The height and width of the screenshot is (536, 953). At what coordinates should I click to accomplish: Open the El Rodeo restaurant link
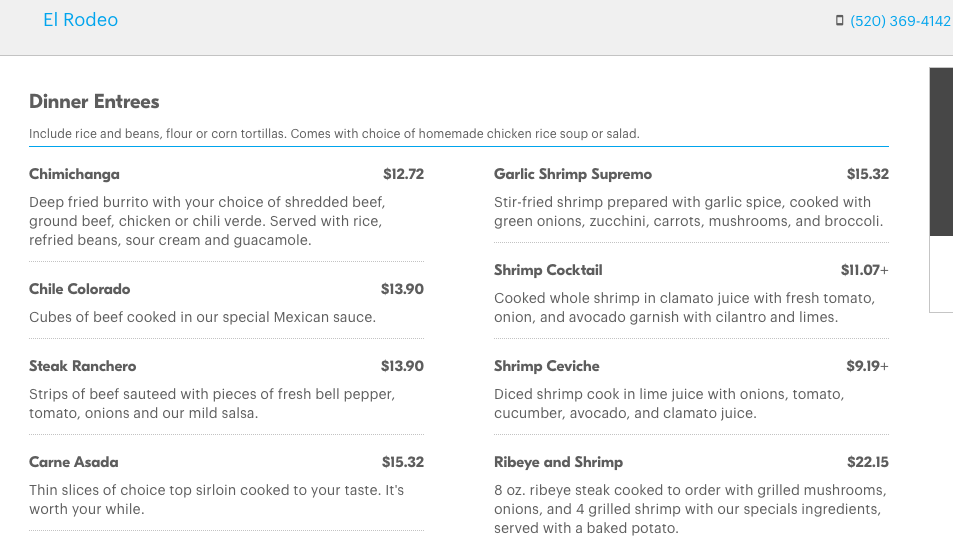tap(80, 20)
